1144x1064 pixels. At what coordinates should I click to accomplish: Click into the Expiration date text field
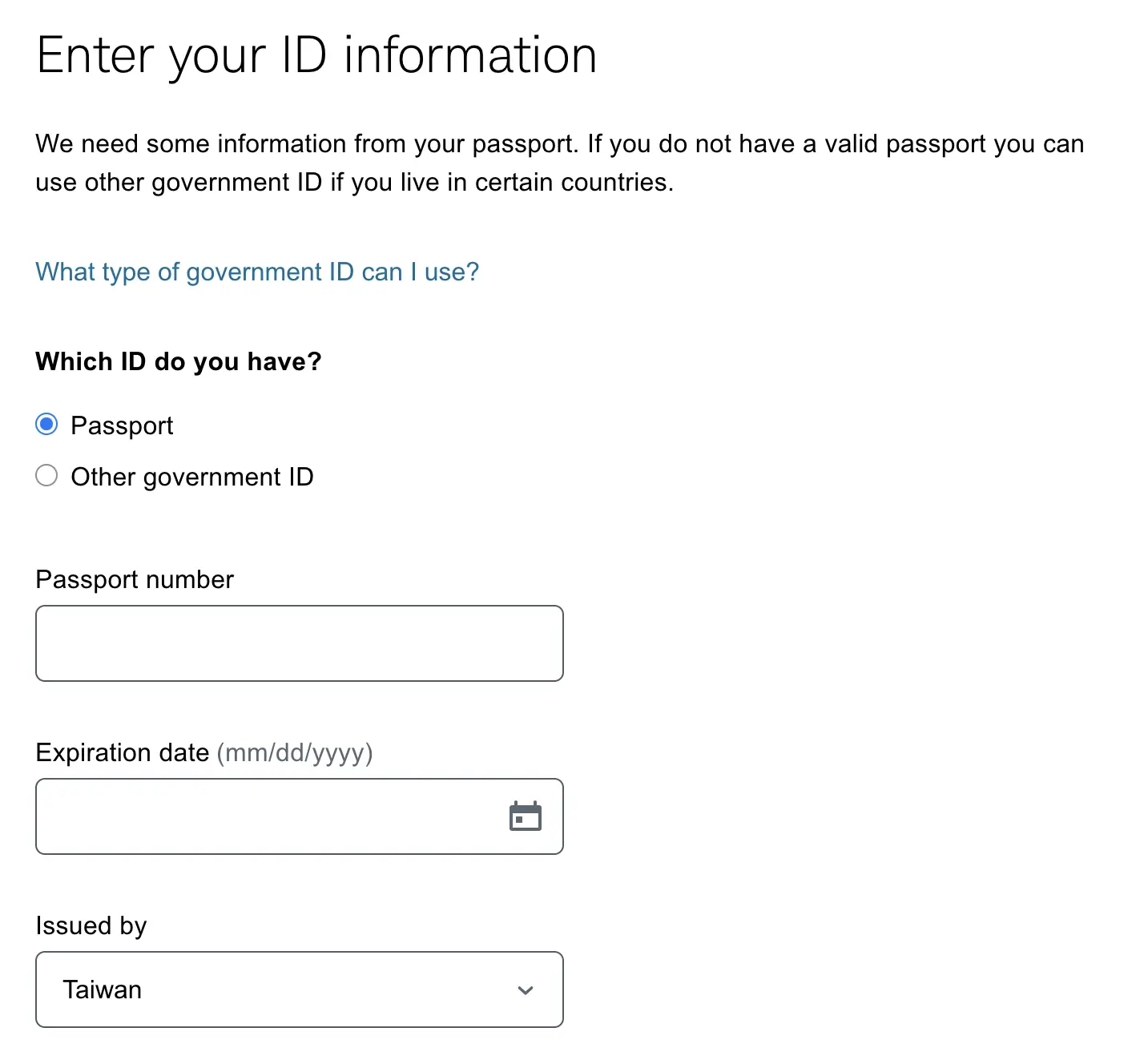tap(264, 816)
